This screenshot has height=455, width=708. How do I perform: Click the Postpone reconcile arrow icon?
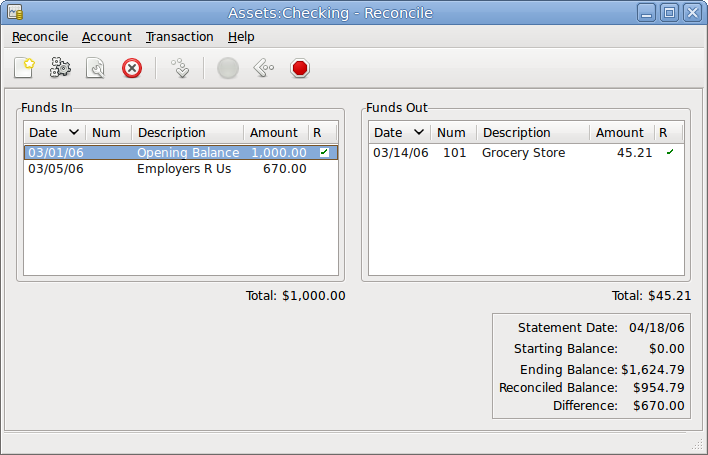[263, 68]
